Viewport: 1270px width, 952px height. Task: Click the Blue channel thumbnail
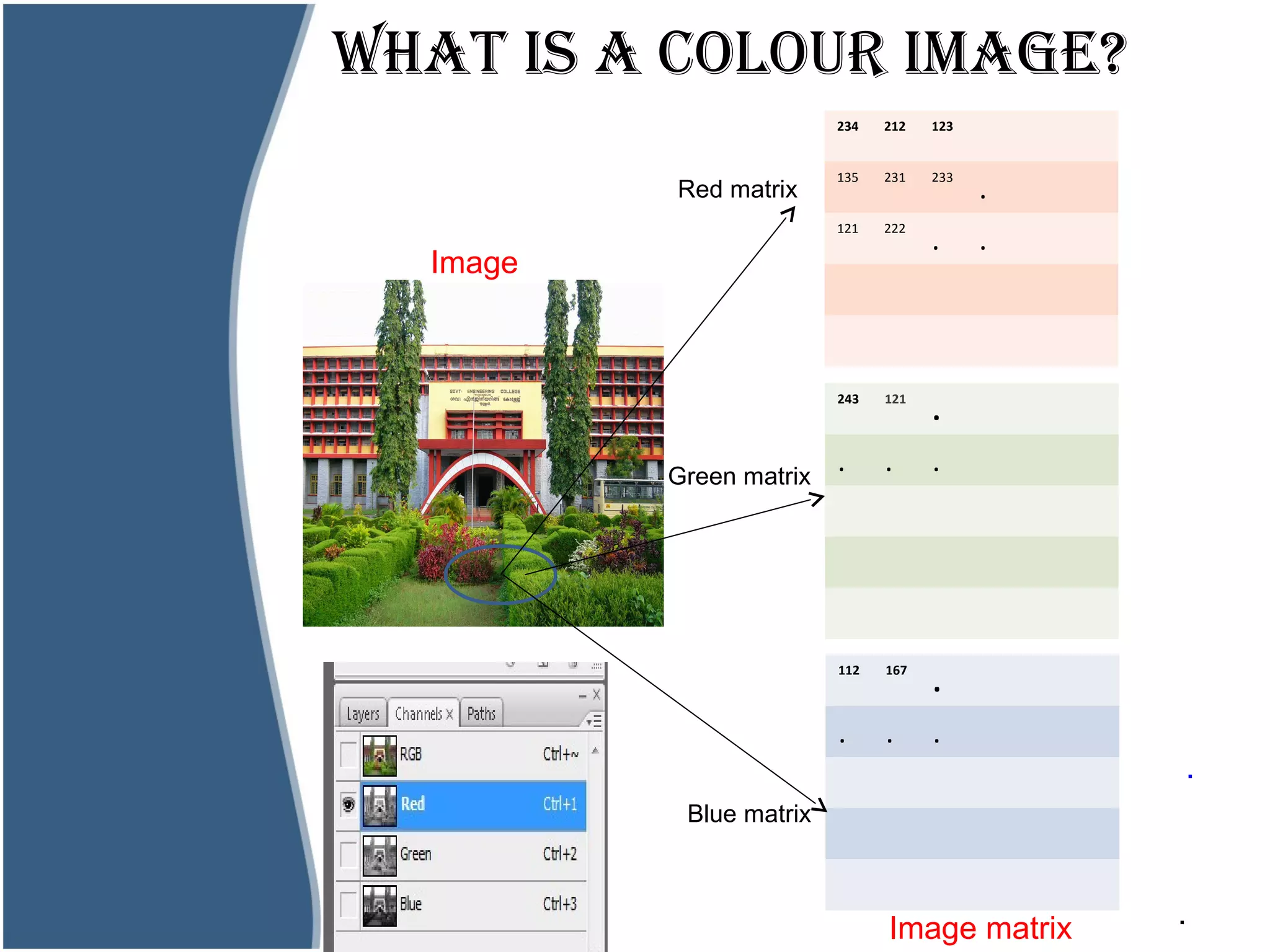(x=380, y=906)
